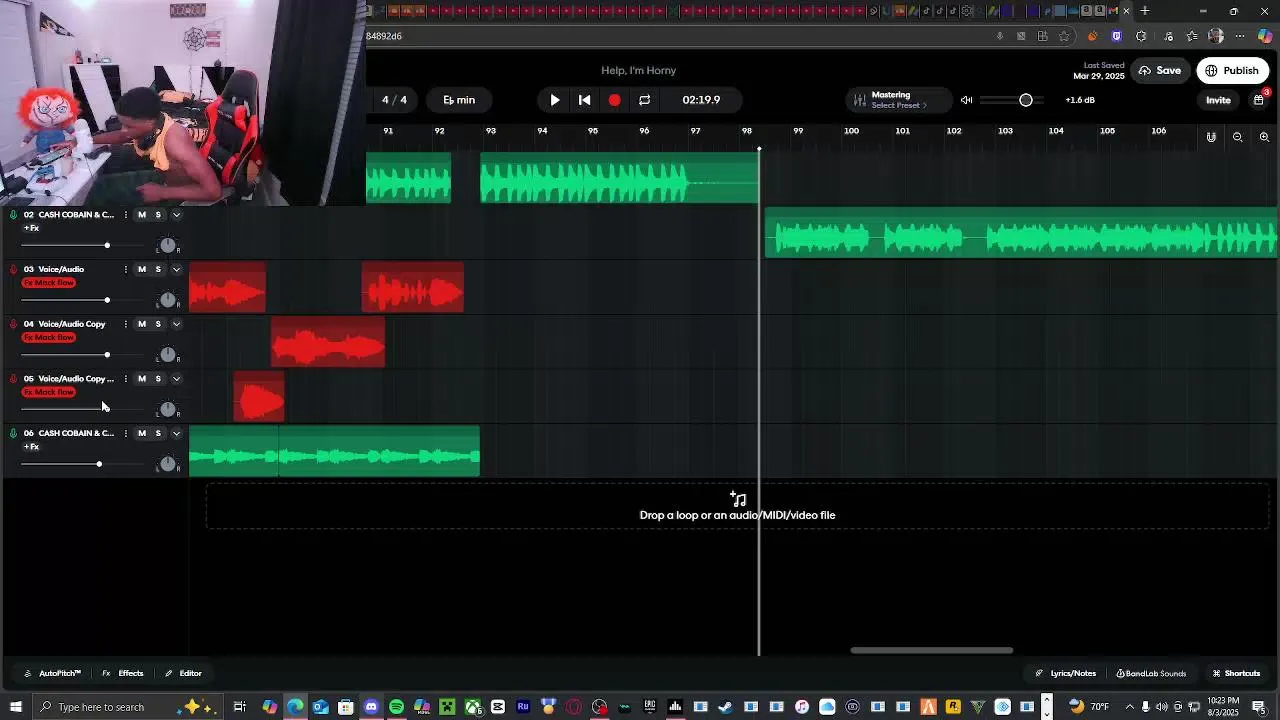Expand track 04 chevron dropdown
Viewport: 1280px width, 720px height.
coord(176,324)
